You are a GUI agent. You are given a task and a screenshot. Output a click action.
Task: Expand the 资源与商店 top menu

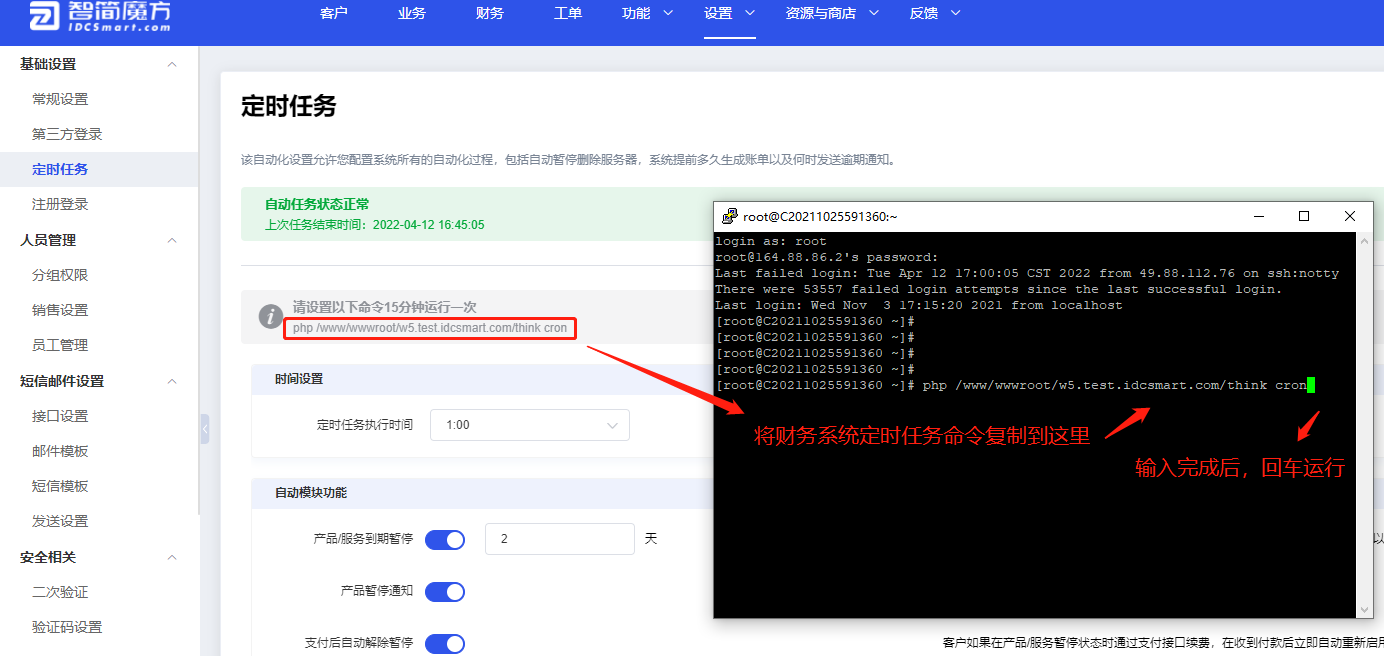click(832, 14)
